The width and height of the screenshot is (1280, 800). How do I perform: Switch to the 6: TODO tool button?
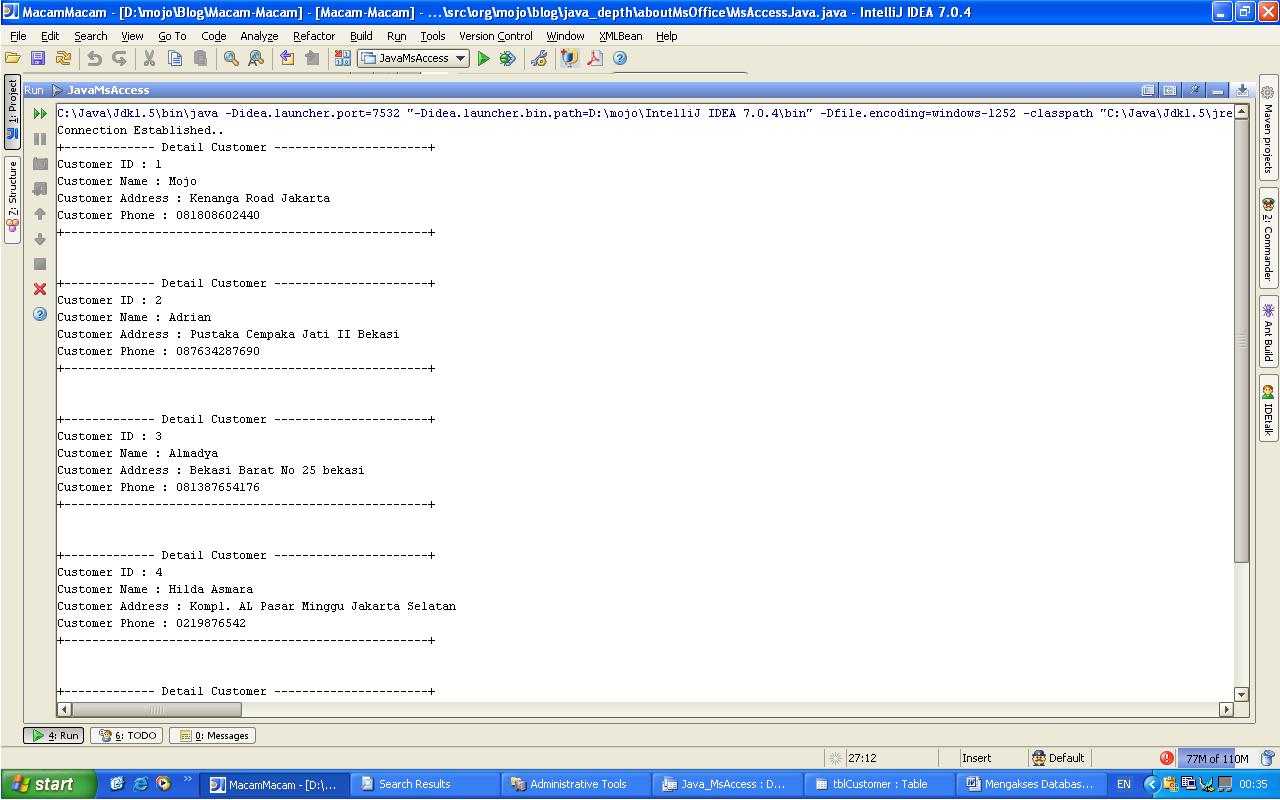(126, 735)
